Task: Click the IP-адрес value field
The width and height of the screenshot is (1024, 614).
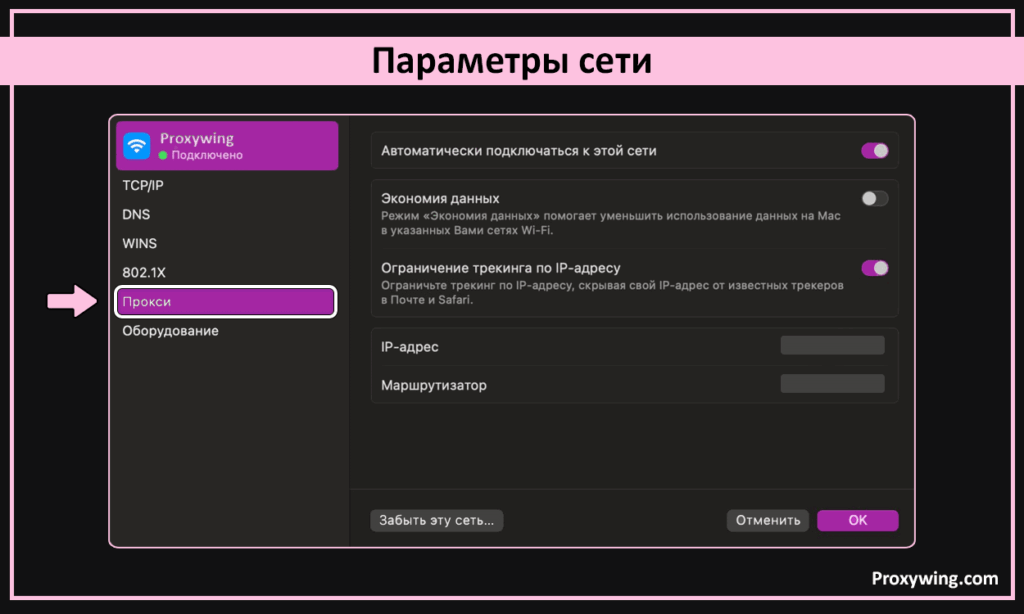Action: tap(831, 346)
